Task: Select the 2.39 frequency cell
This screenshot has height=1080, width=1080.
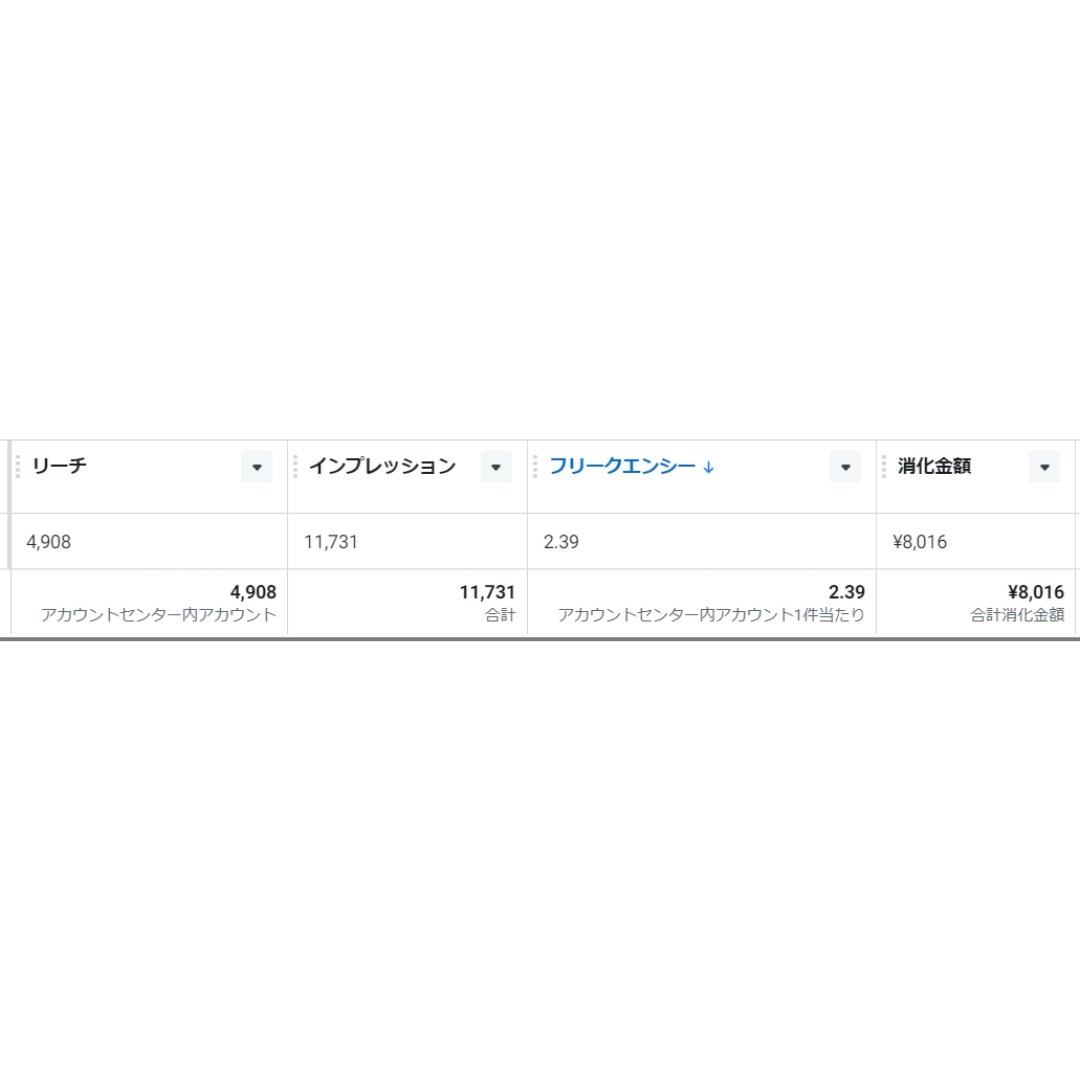Action: 702,541
